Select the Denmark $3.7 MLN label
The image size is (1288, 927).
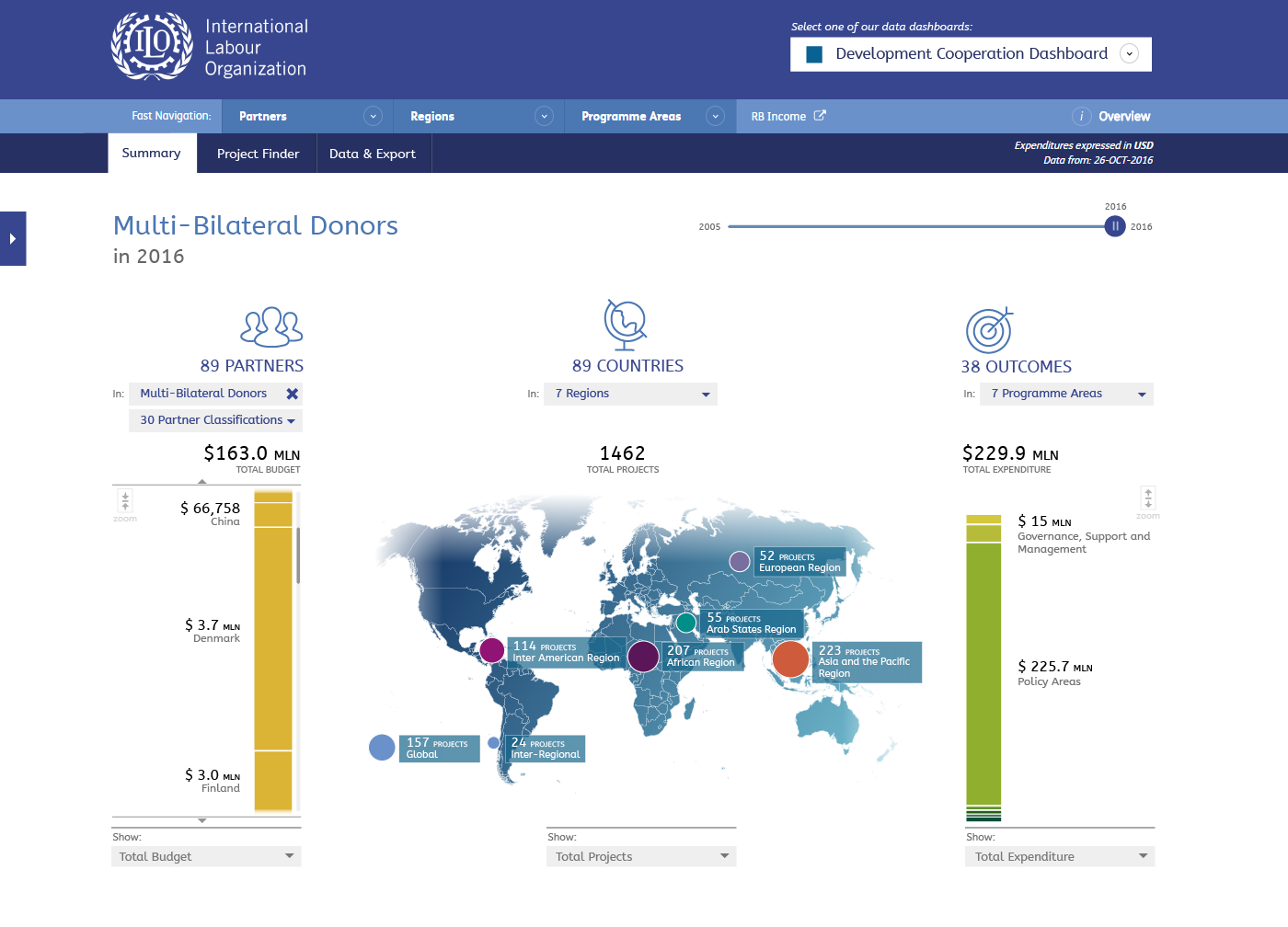coord(213,630)
